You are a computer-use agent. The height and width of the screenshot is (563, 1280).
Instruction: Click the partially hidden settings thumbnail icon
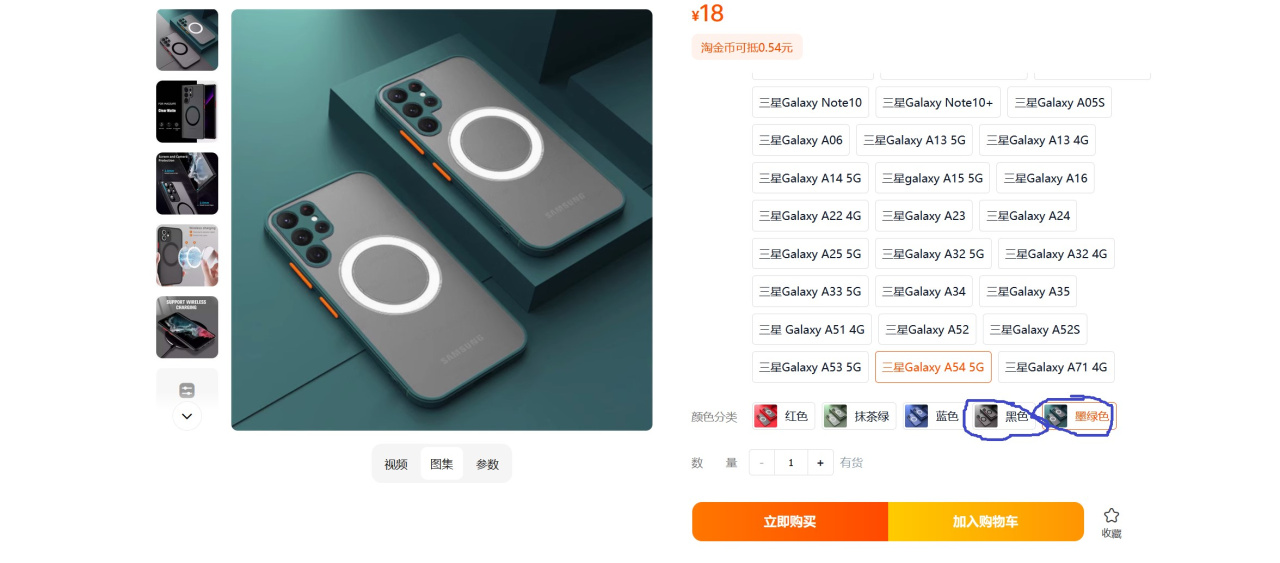[x=187, y=389]
